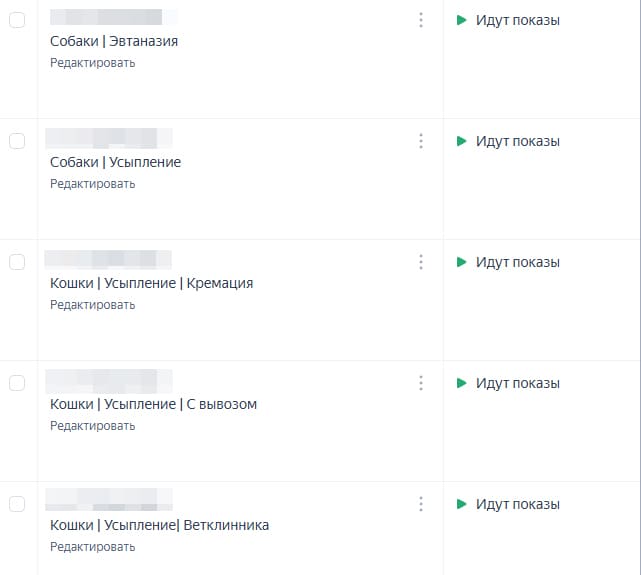The height and width of the screenshot is (575, 641).
Task: Open three-dot menu for Кошки | Усыпление | Кремация
Action: (421, 262)
